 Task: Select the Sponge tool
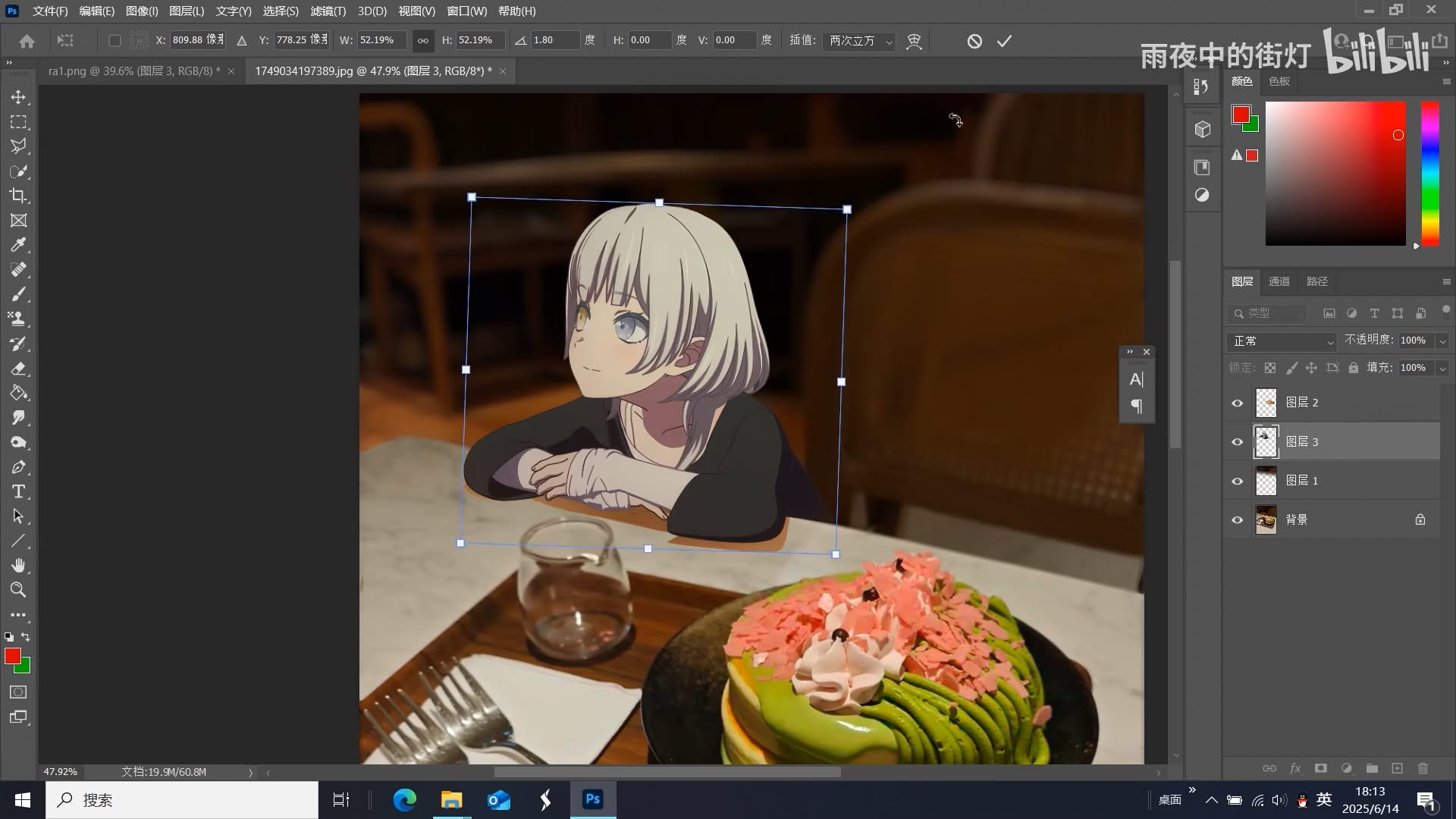(x=18, y=442)
